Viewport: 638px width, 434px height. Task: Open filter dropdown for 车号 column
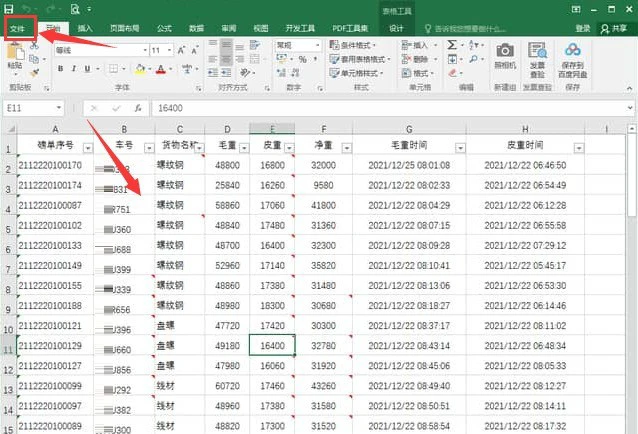[x=149, y=148]
